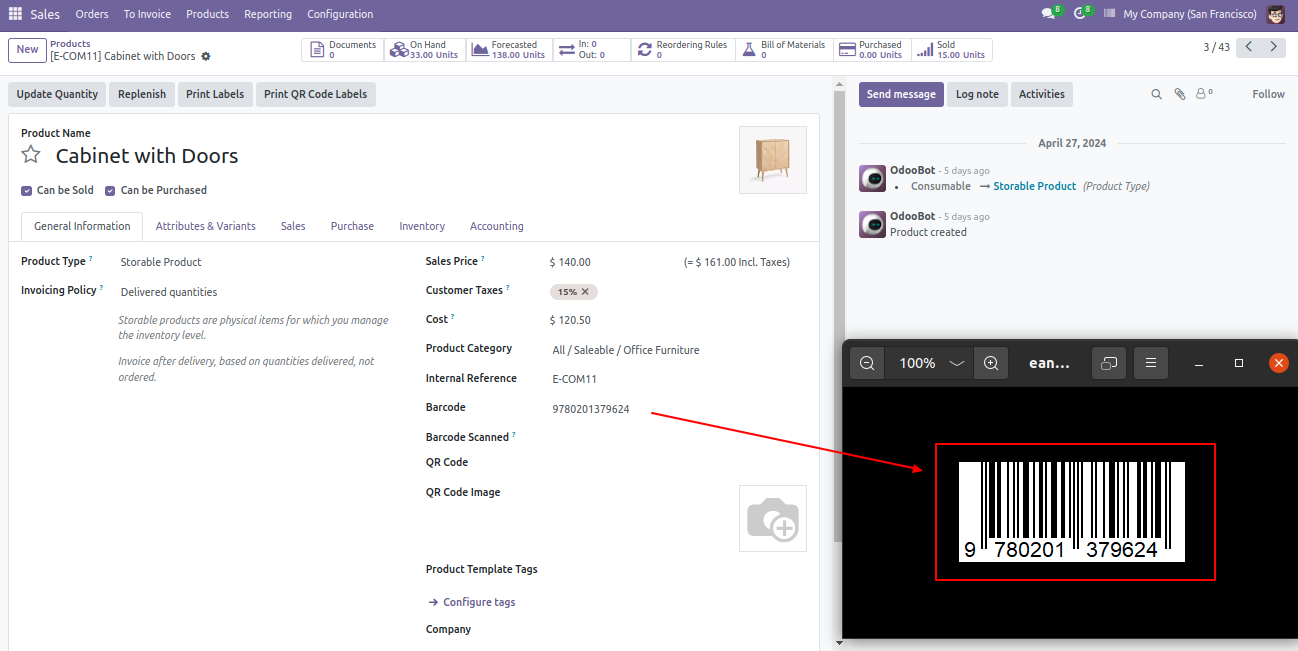Screen dimensions: 1298x651
Task: Open the conversations chat icon
Action: pyautogui.click(x=1049, y=14)
